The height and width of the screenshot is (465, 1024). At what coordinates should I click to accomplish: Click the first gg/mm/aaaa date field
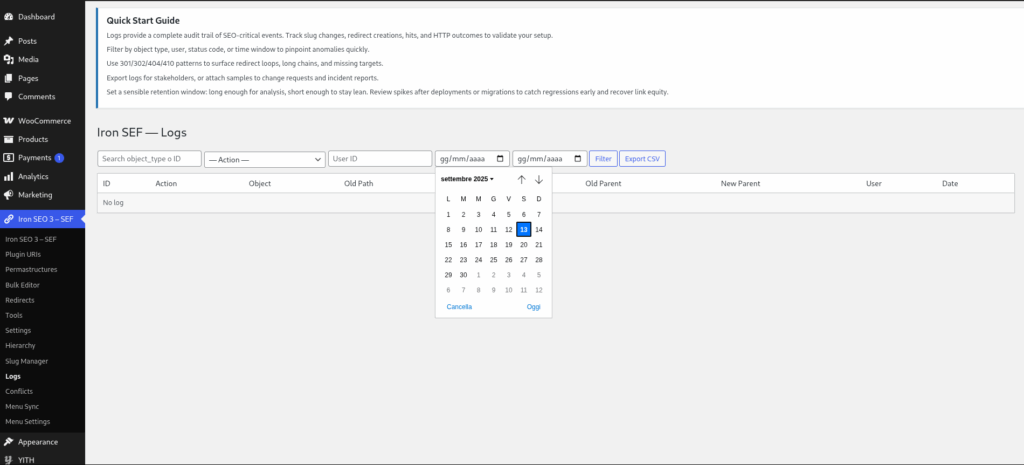point(472,159)
